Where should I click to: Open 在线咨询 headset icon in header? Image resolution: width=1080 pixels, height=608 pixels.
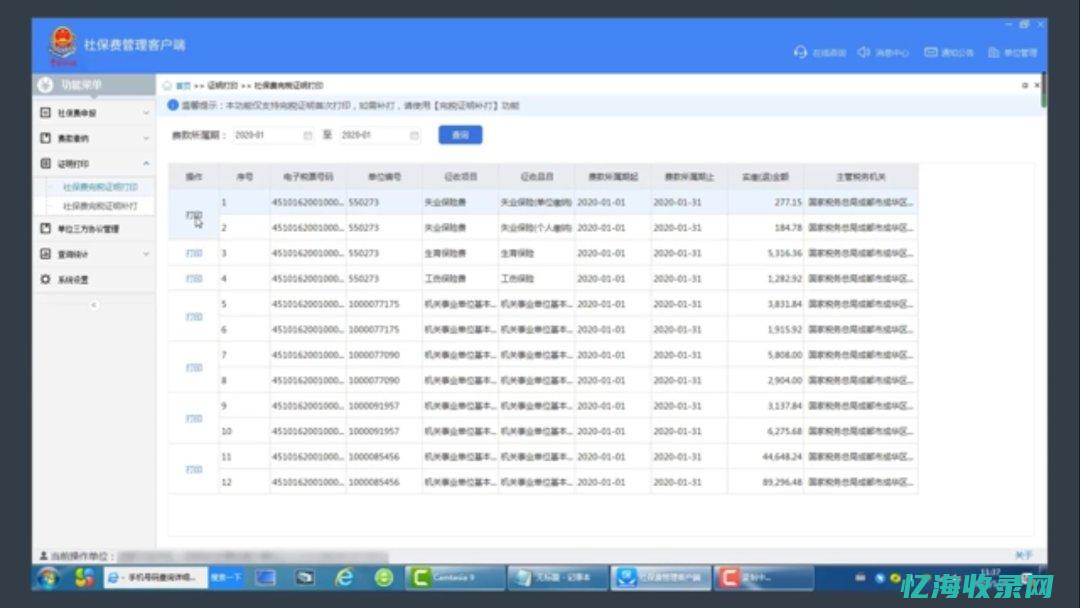[x=800, y=52]
